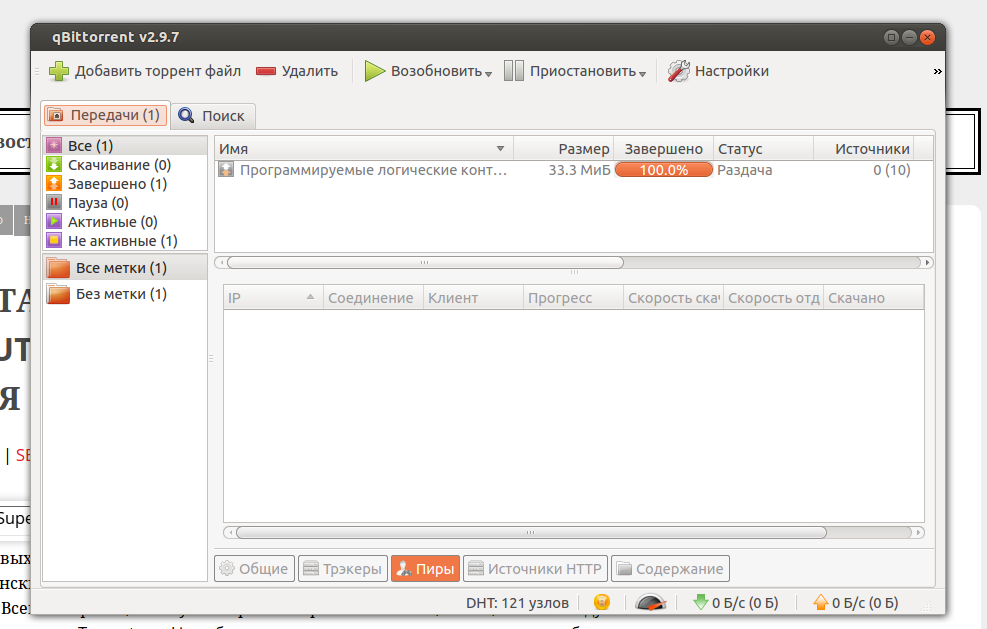The height and width of the screenshot is (629, 987).
Task: Click the green Возобновить play icon
Action: click(375, 71)
